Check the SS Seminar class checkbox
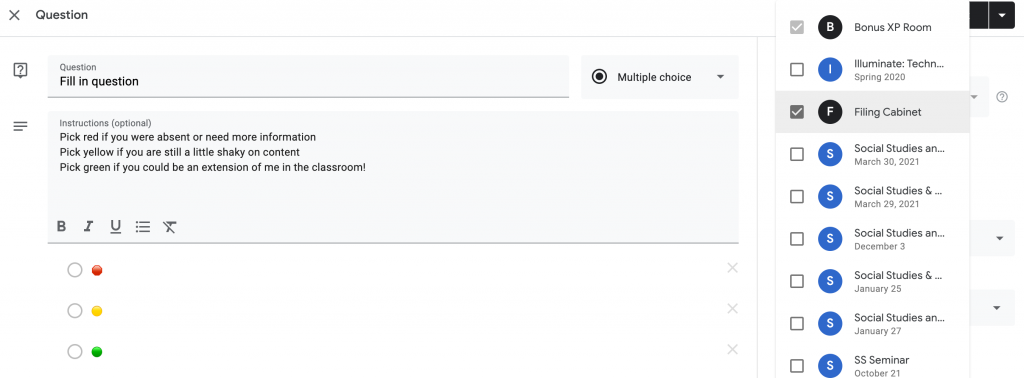Viewport: 1024px width, 378px height. tap(797, 366)
